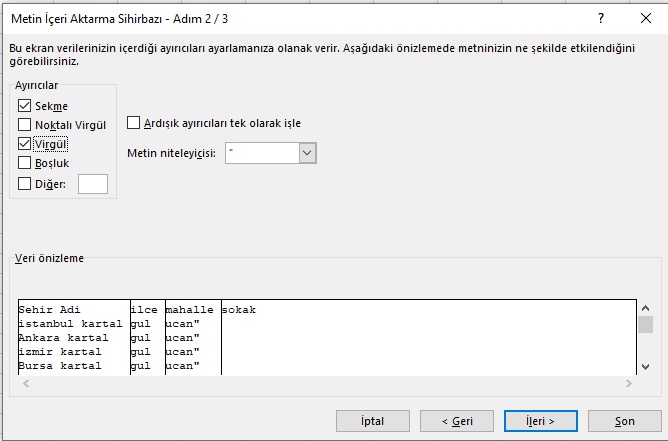This screenshot has width=668, height=441.
Task: Open the Metin niteleyicisi dropdown
Action: click(x=308, y=153)
